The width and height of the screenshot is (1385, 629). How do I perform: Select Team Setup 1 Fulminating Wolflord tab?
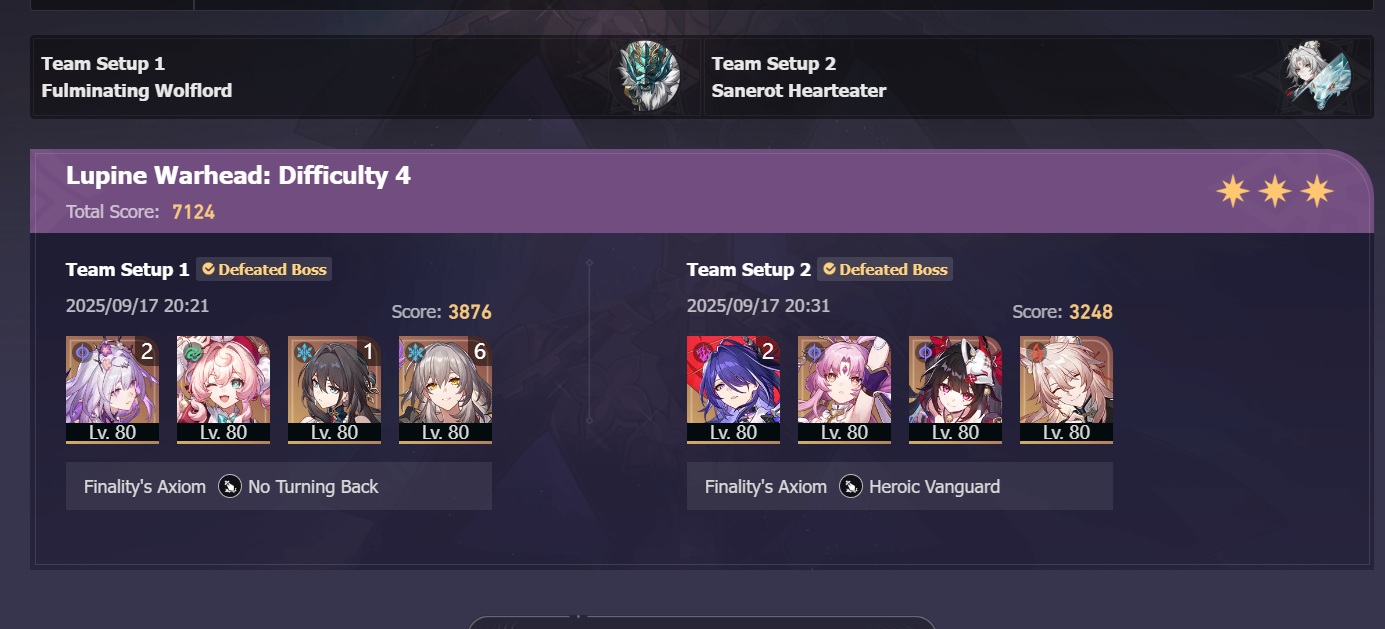[x=367, y=77]
